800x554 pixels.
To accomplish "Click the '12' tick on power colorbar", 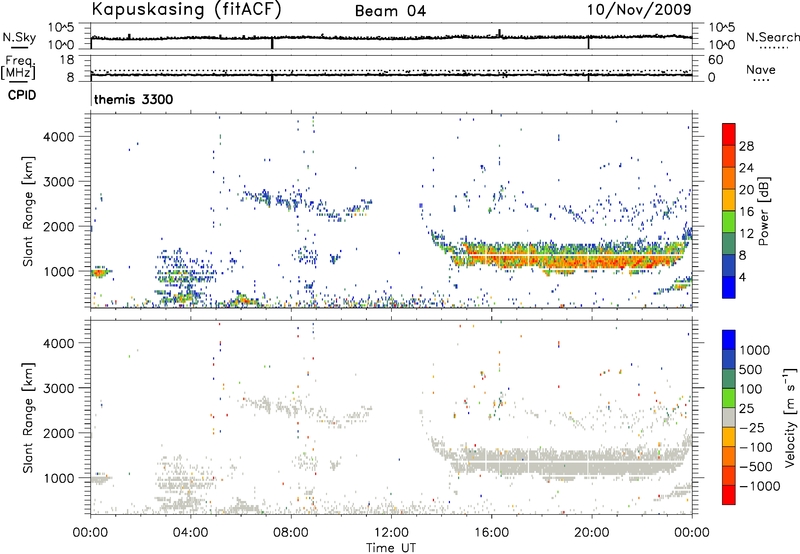I will point(746,234).
